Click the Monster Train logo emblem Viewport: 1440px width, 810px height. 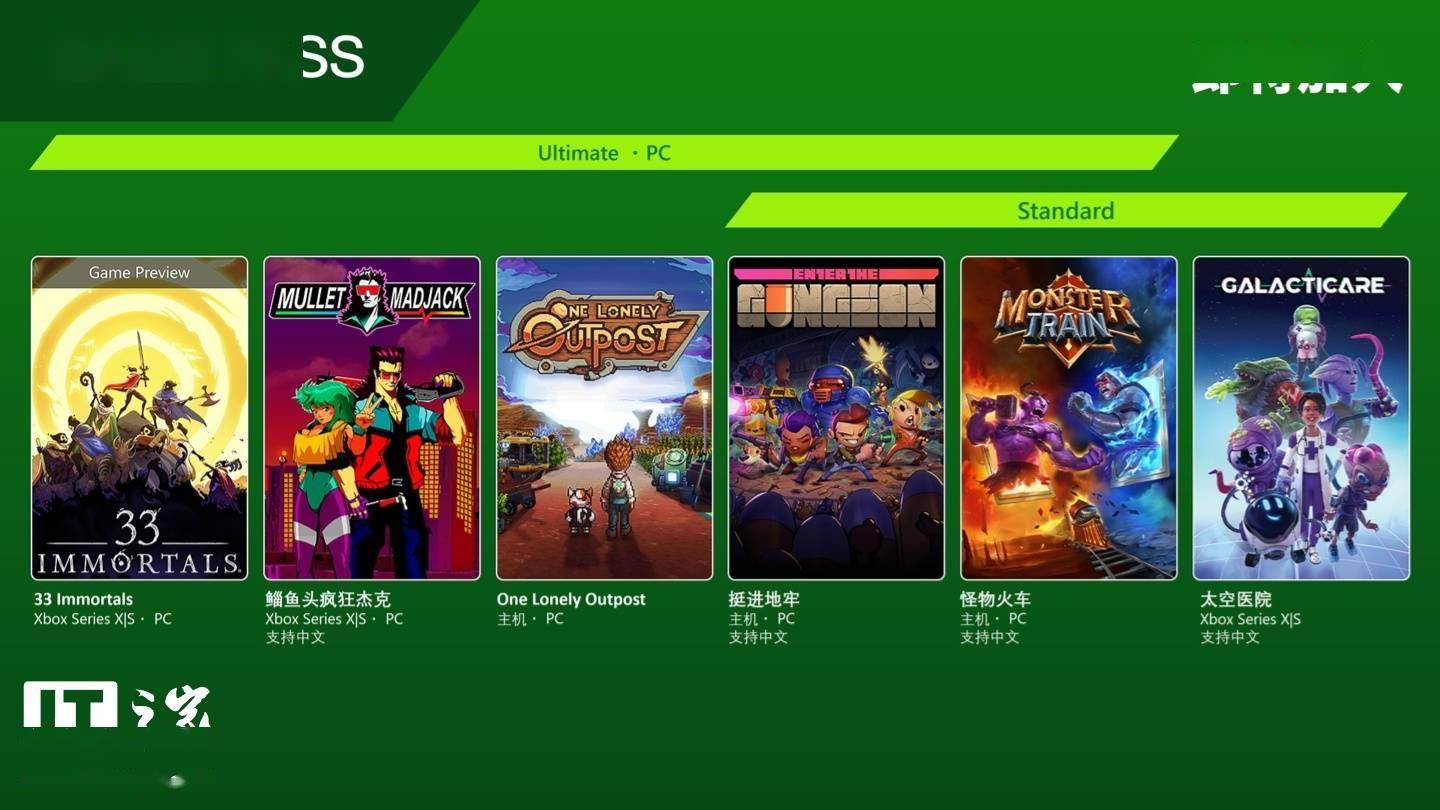click(x=1068, y=312)
